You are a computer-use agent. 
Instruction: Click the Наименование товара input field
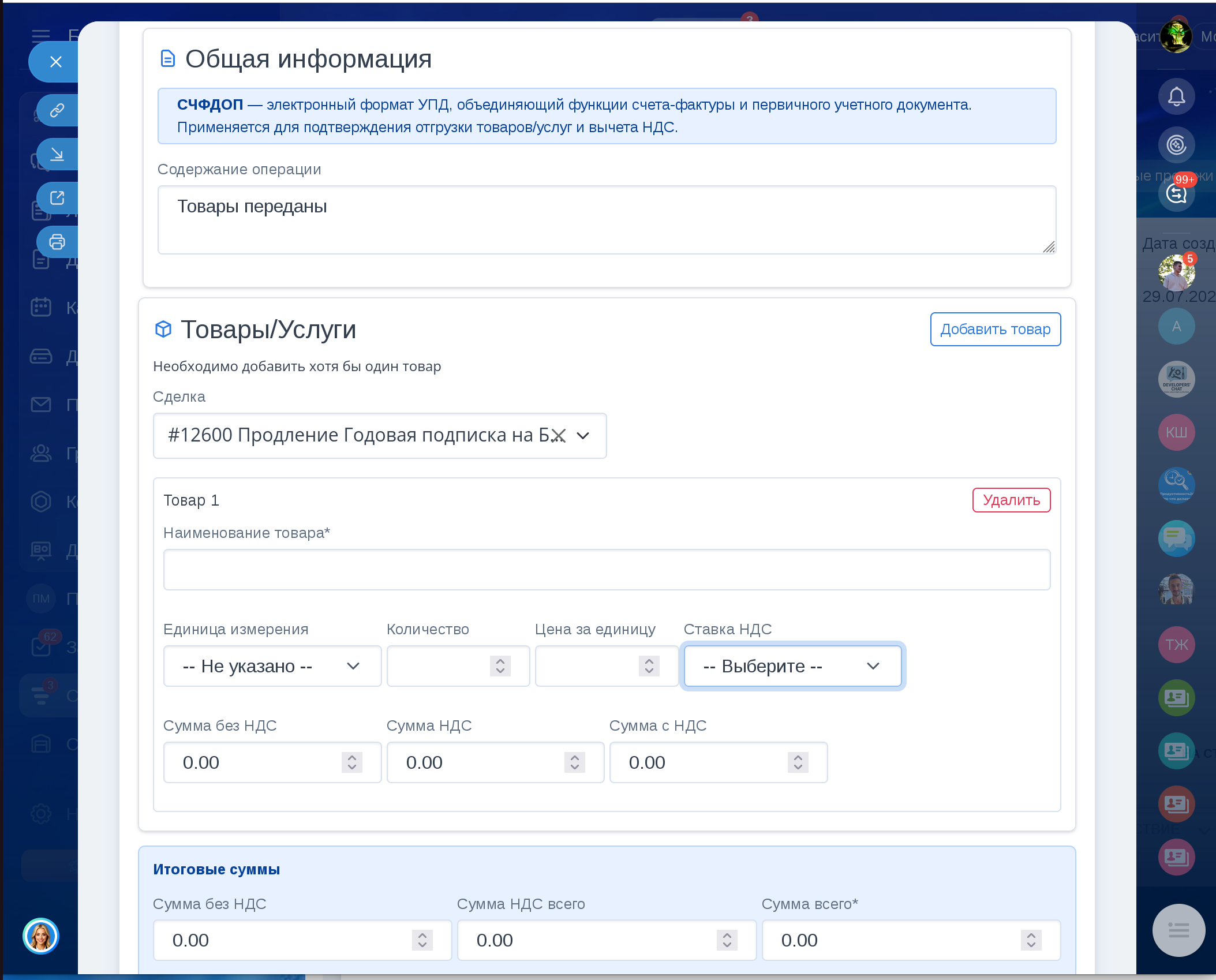pyautogui.click(x=607, y=570)
